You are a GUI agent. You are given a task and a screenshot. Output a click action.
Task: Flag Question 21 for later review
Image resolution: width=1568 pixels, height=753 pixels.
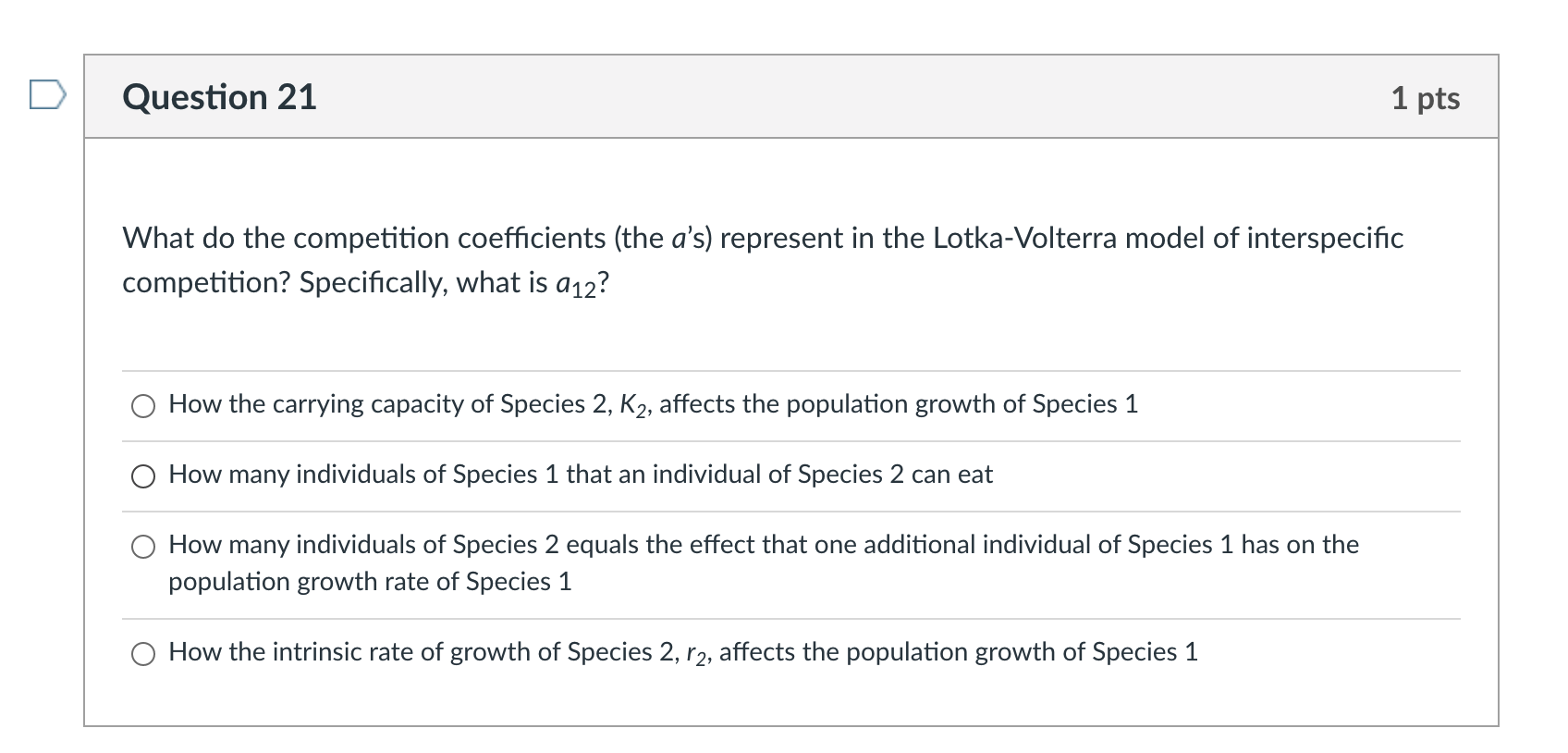tap(48, 95)
